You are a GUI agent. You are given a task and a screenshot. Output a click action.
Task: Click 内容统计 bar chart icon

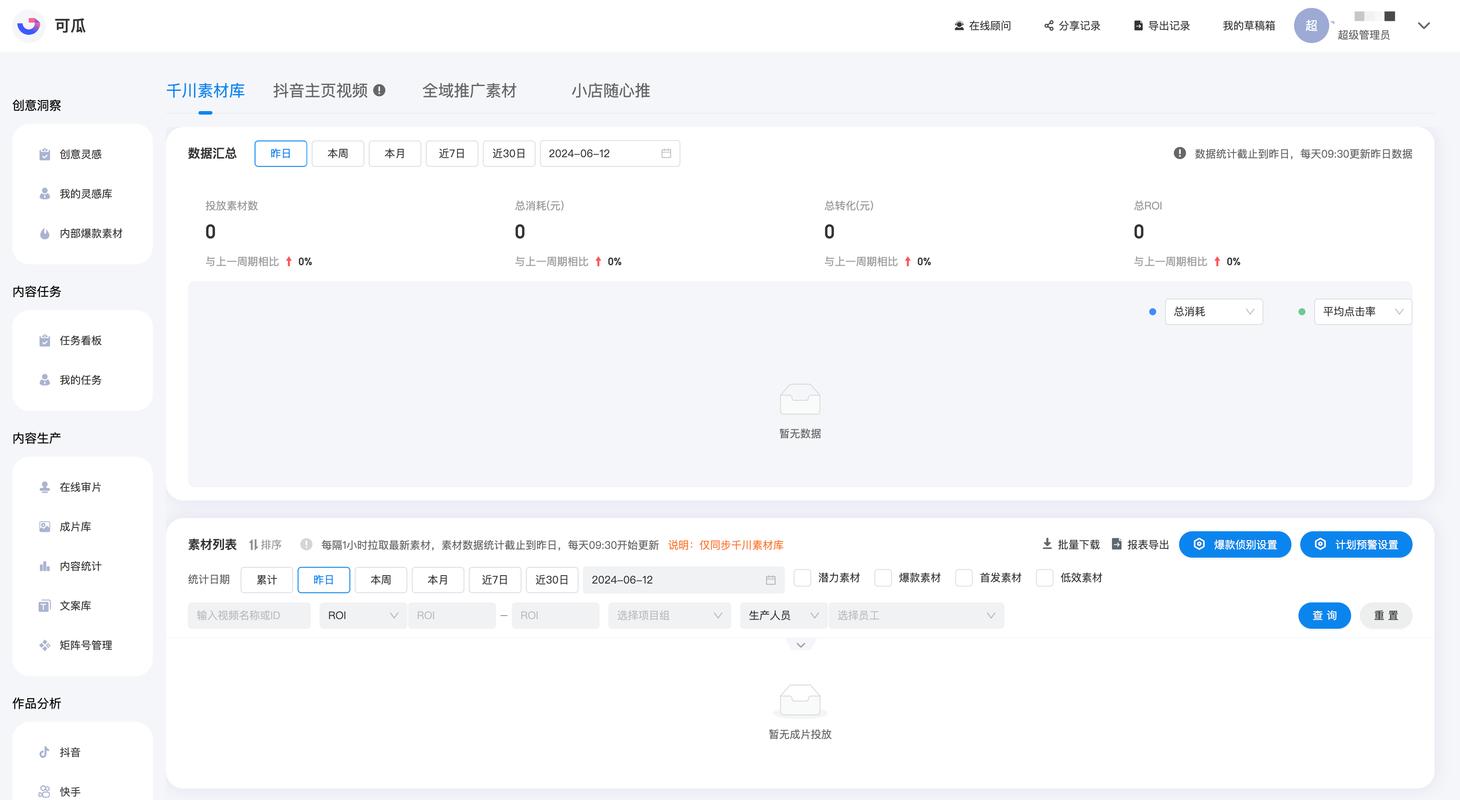point(45,566)
